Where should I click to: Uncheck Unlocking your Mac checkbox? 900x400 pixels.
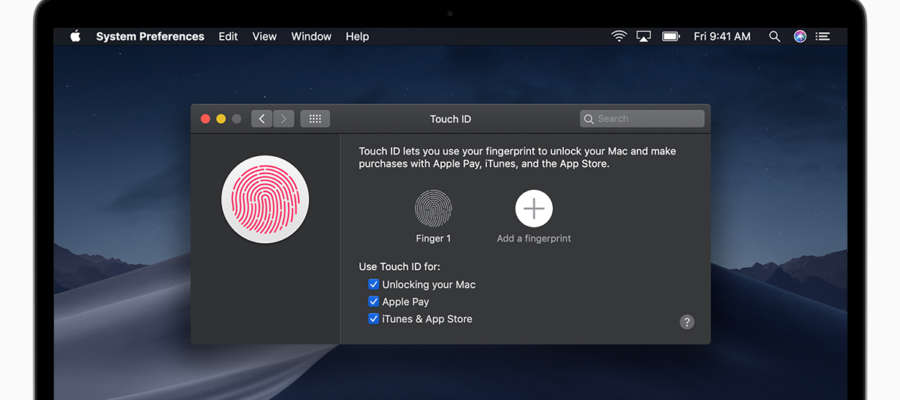tap(374, 284)
